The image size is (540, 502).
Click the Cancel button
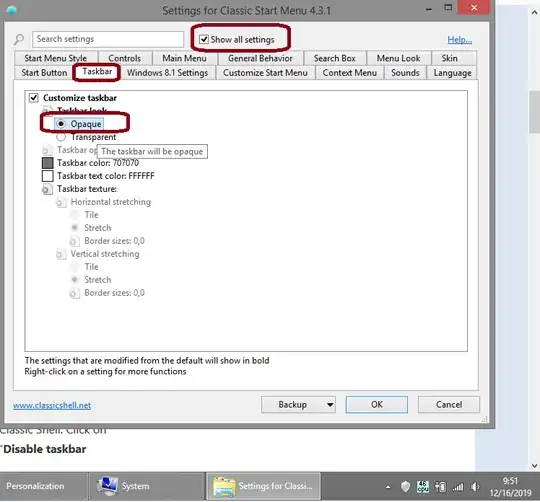coord(449,405)
